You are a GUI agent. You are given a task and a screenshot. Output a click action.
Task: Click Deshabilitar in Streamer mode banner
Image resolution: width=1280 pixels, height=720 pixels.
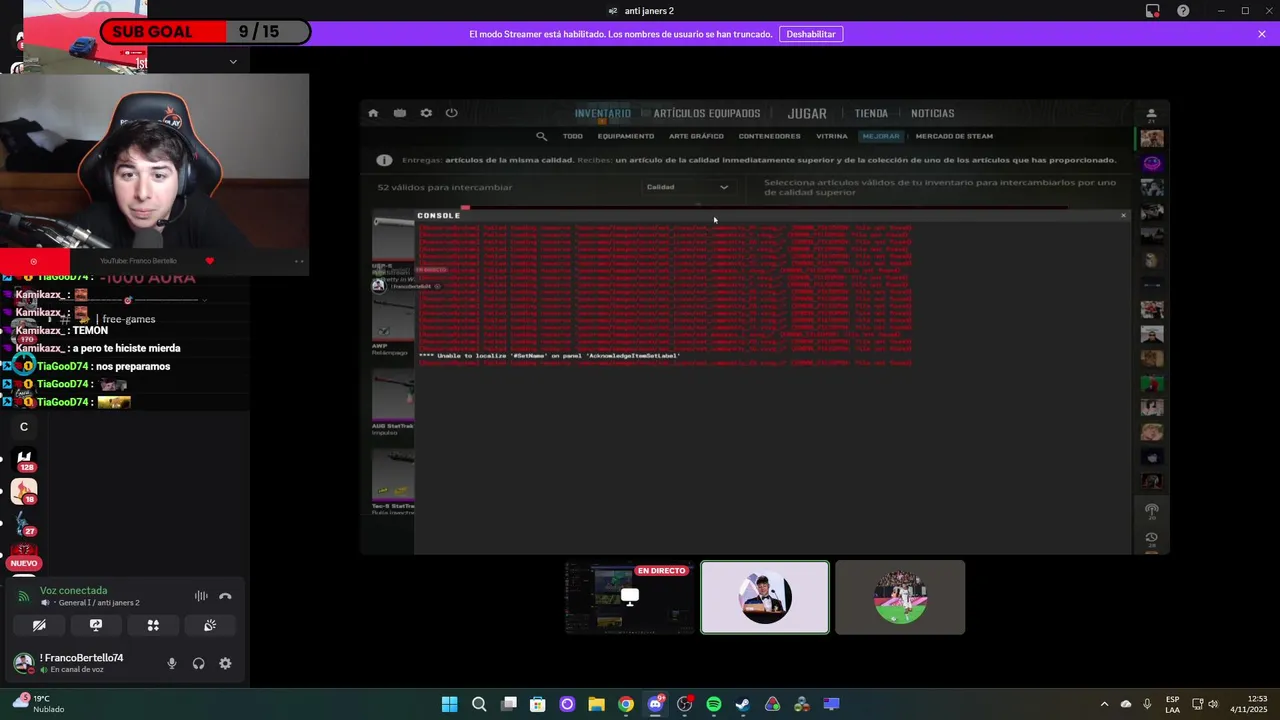point(811,34)
